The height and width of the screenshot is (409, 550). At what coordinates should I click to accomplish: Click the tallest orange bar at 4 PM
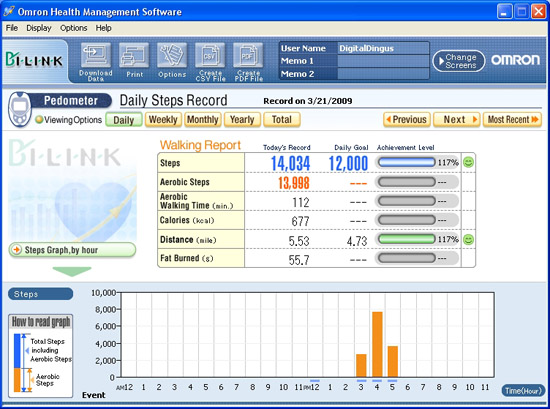pos(377,344)
